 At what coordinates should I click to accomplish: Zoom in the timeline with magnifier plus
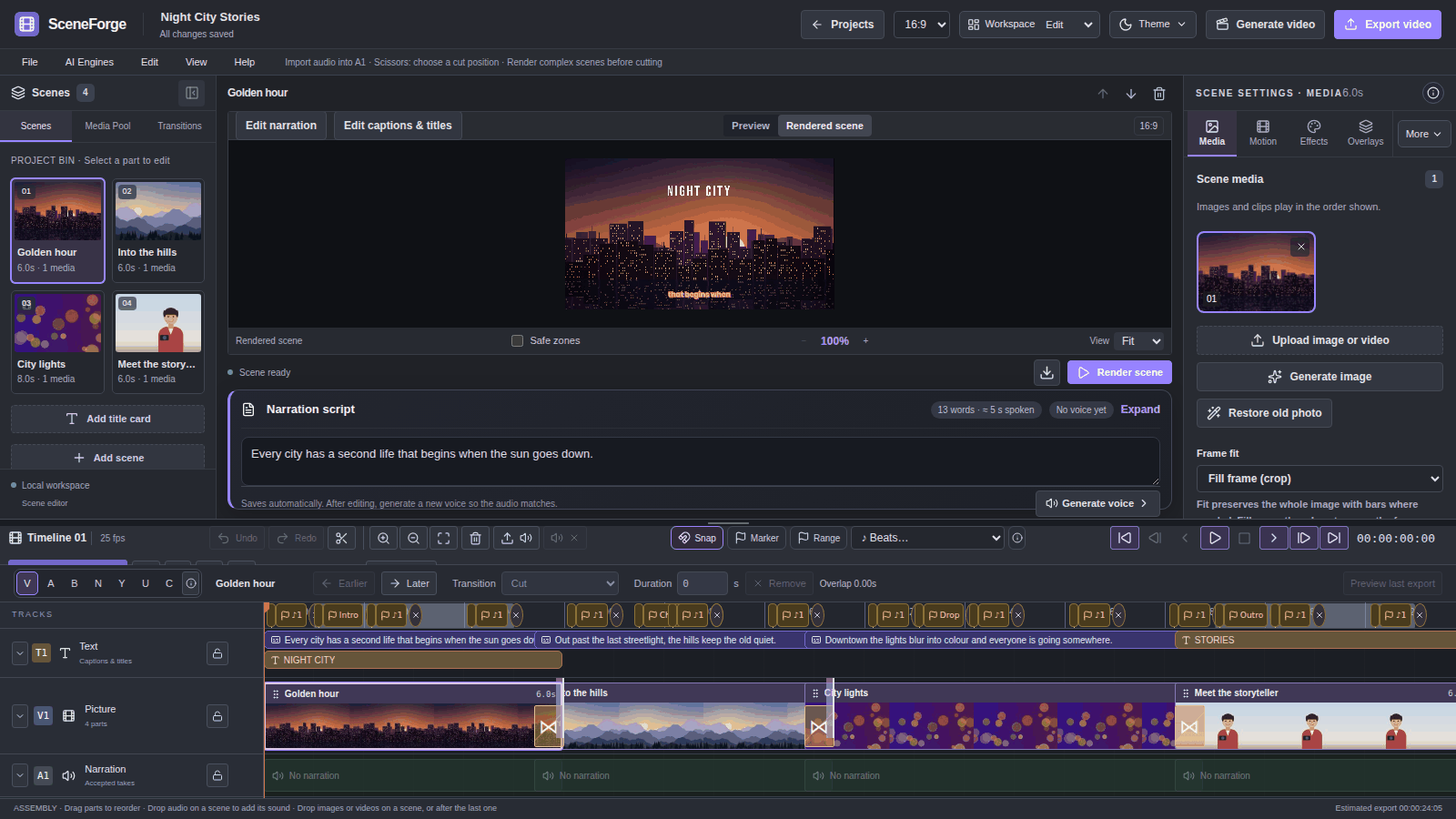(x=384, y=538)
